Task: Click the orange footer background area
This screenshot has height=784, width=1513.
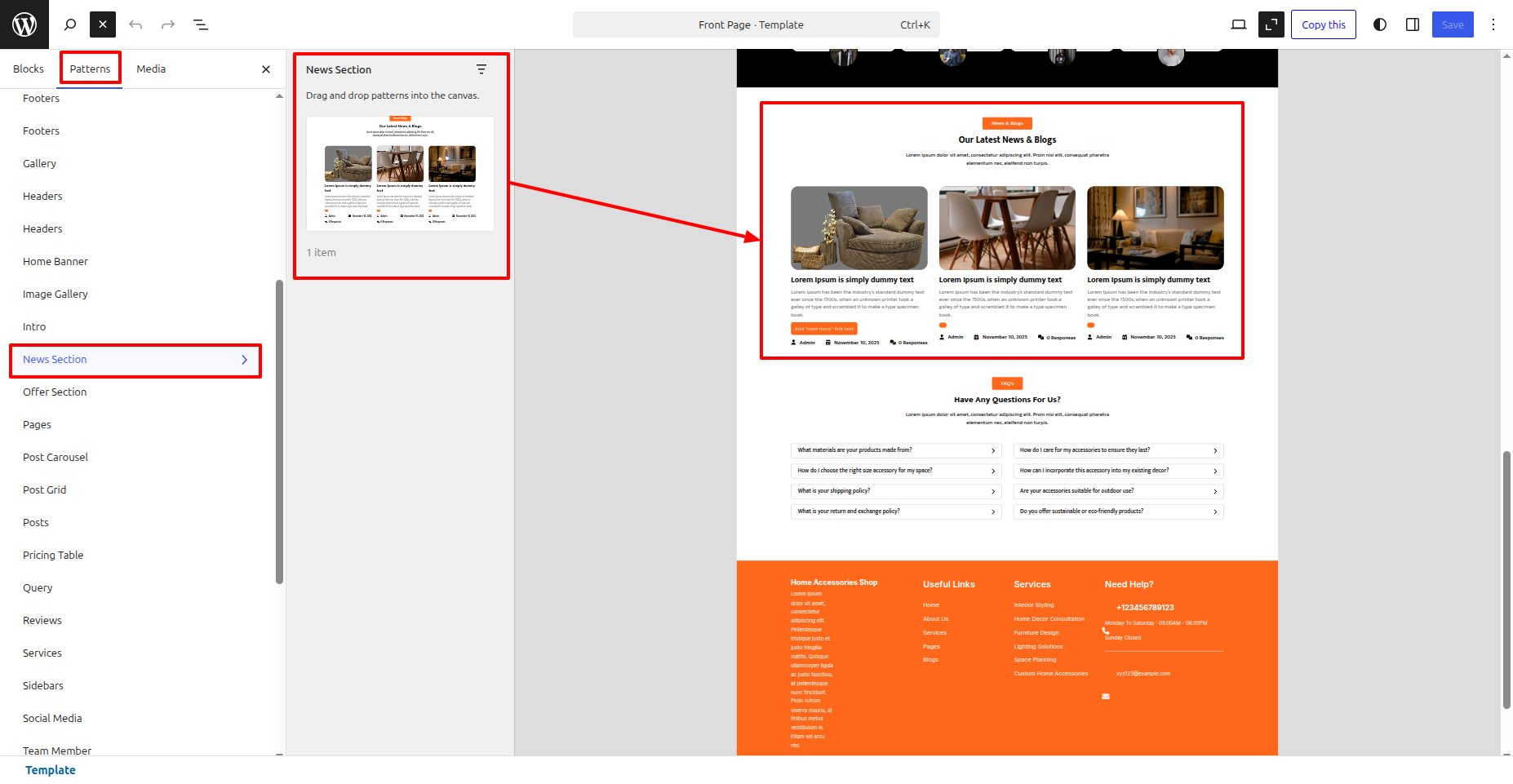Action: [x=1007, y=718]
